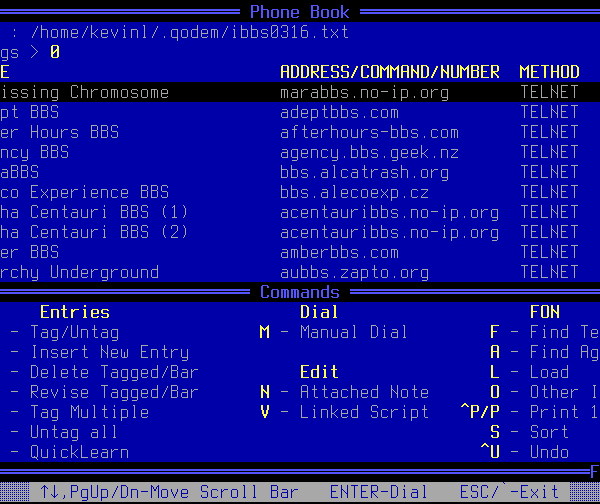This screenshot has height=504, width=600.
Task: Click Insert New Entry
Action: point(109,352)
